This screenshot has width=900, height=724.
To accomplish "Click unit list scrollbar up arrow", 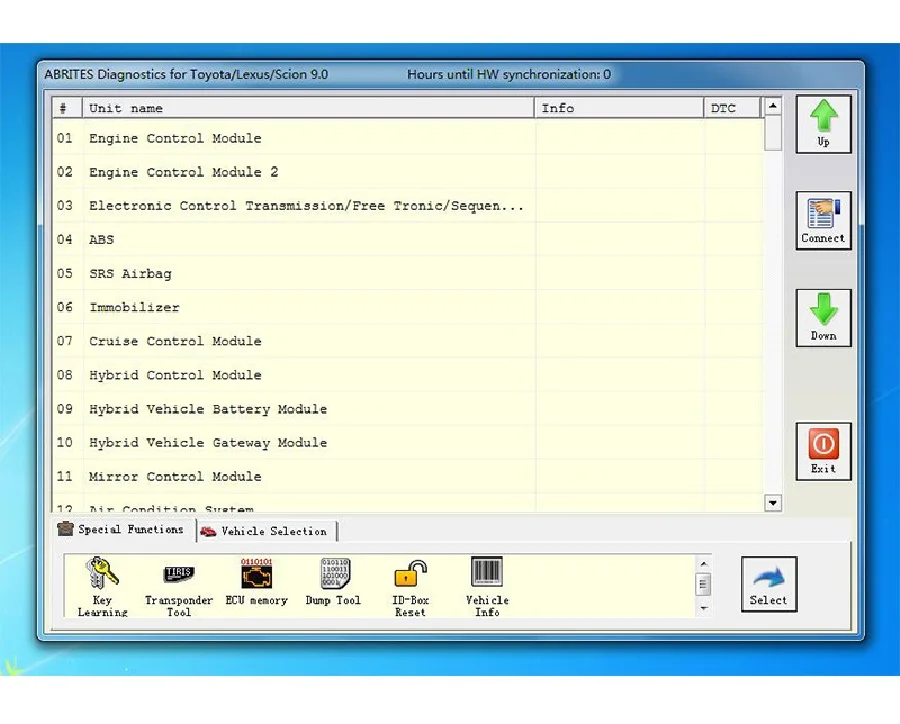I will (773, 106).
